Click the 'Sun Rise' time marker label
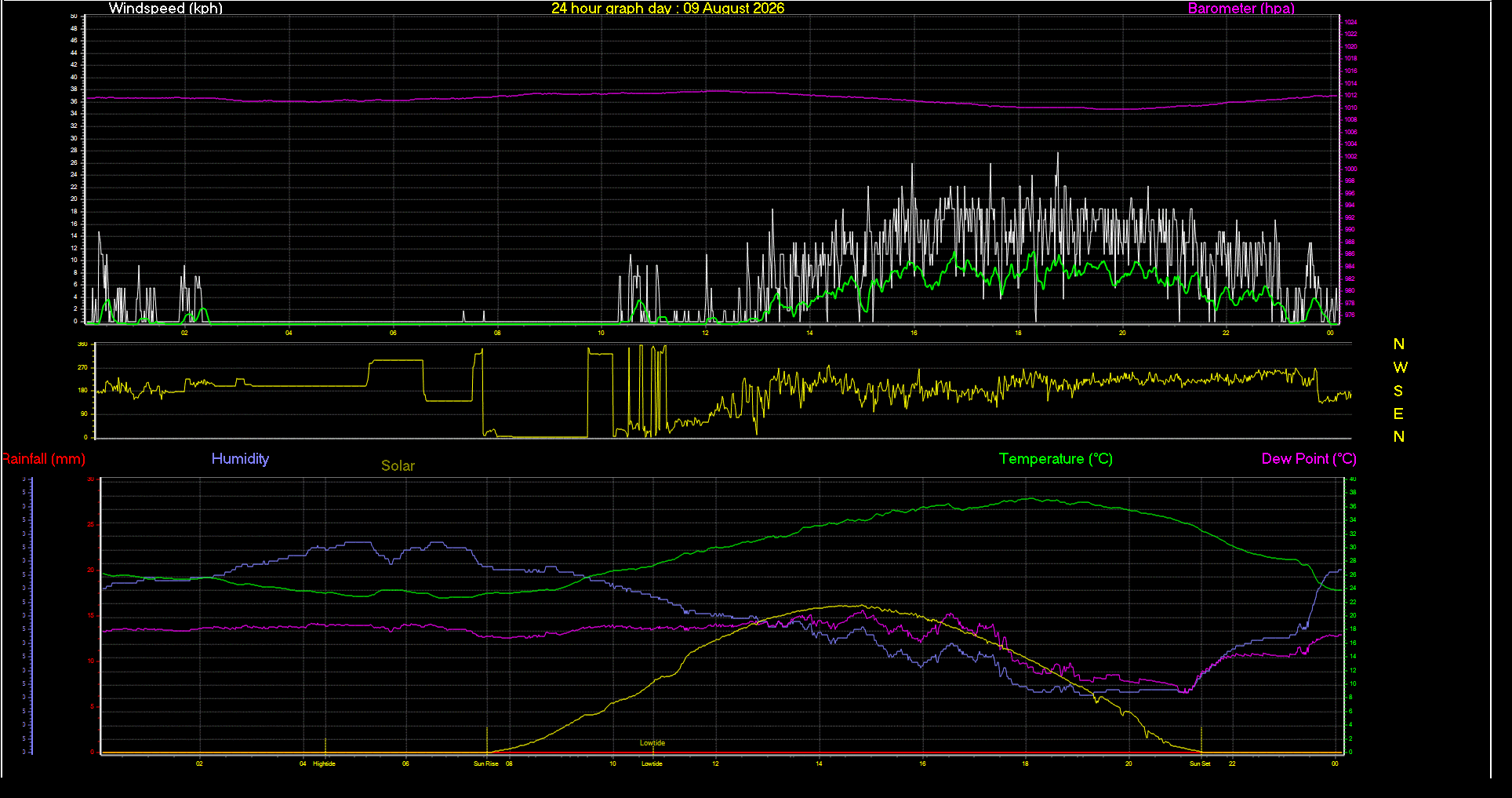Screen dimensions: 1512x798 (486, 763)
